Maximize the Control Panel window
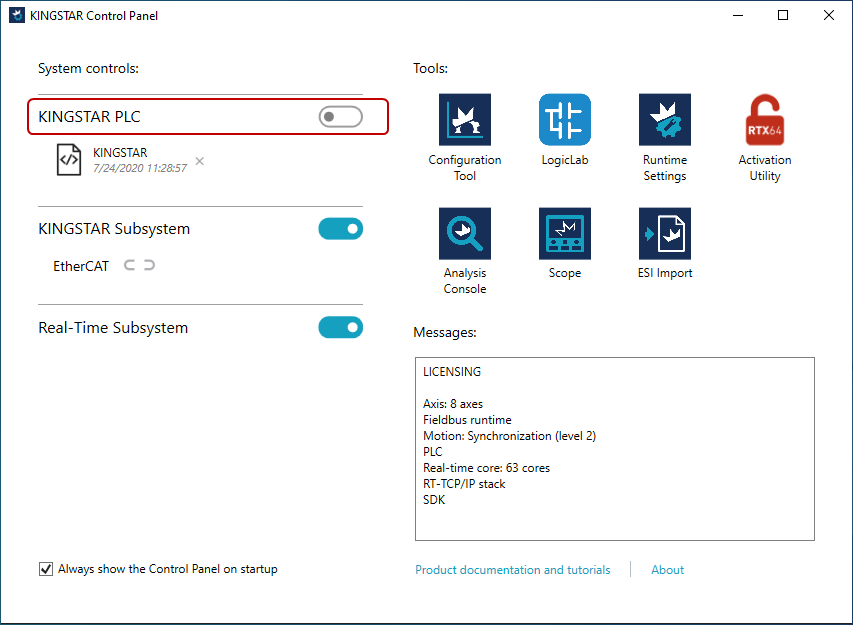This screenshot has height=625, width=853. point(783,15)
